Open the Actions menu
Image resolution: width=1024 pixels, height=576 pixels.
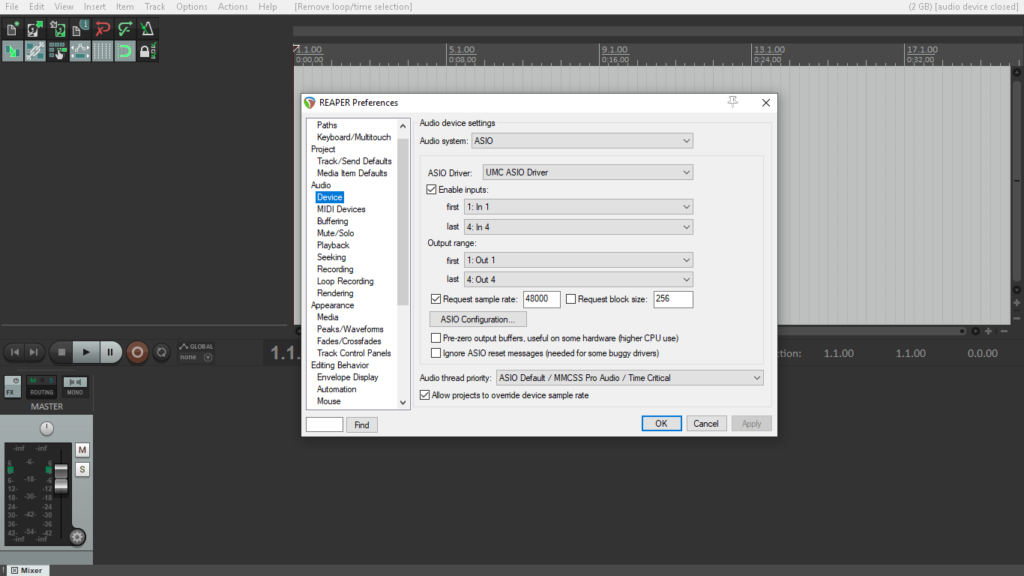[x=232, y=7]
